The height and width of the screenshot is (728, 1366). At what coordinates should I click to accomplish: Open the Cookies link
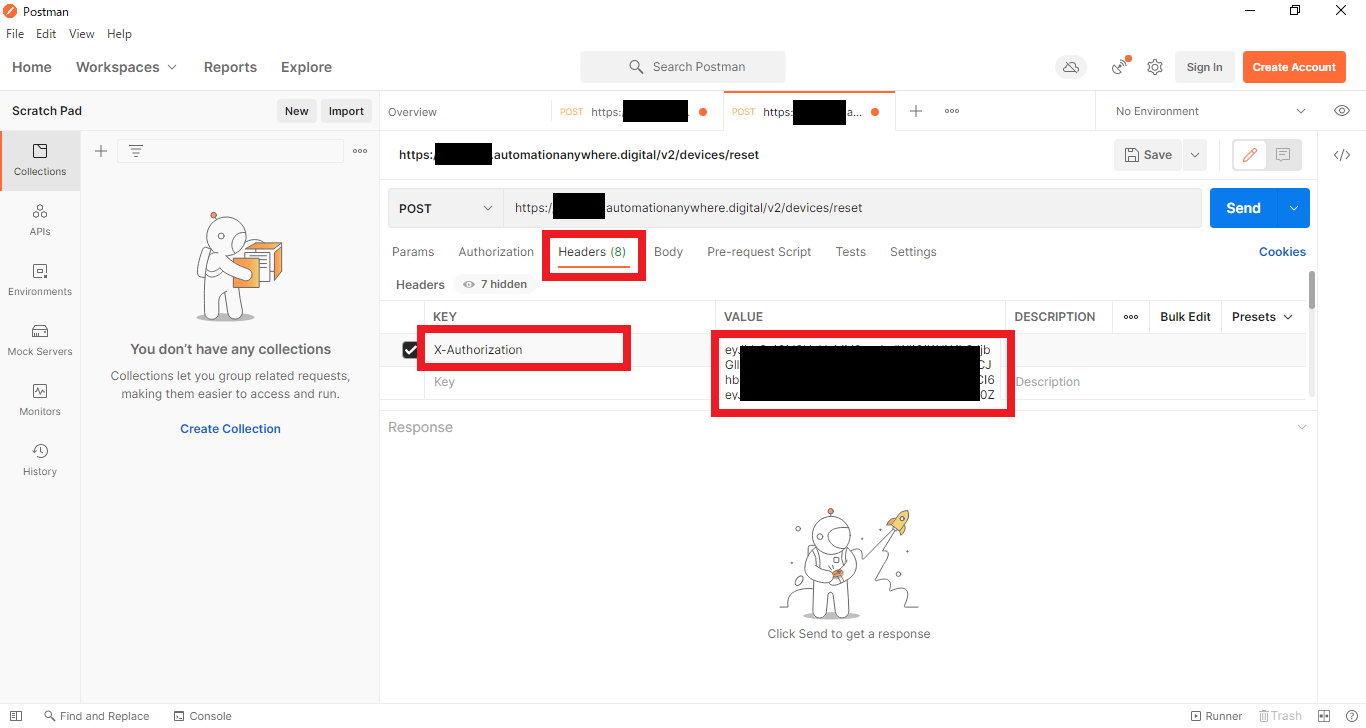tap(1282, 252)
